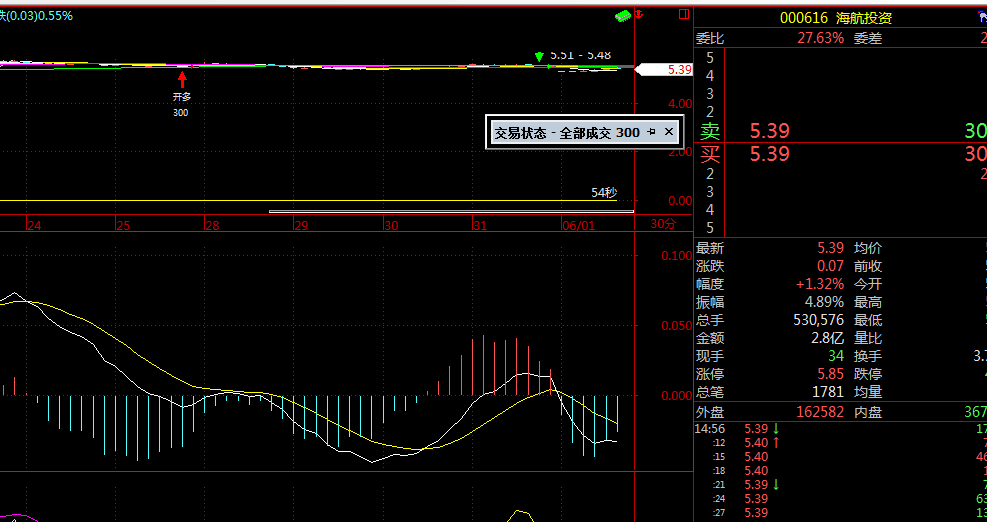Click the 06/01 date on time axis
Screen dimensions: 987x522
(x=579, y=226)
